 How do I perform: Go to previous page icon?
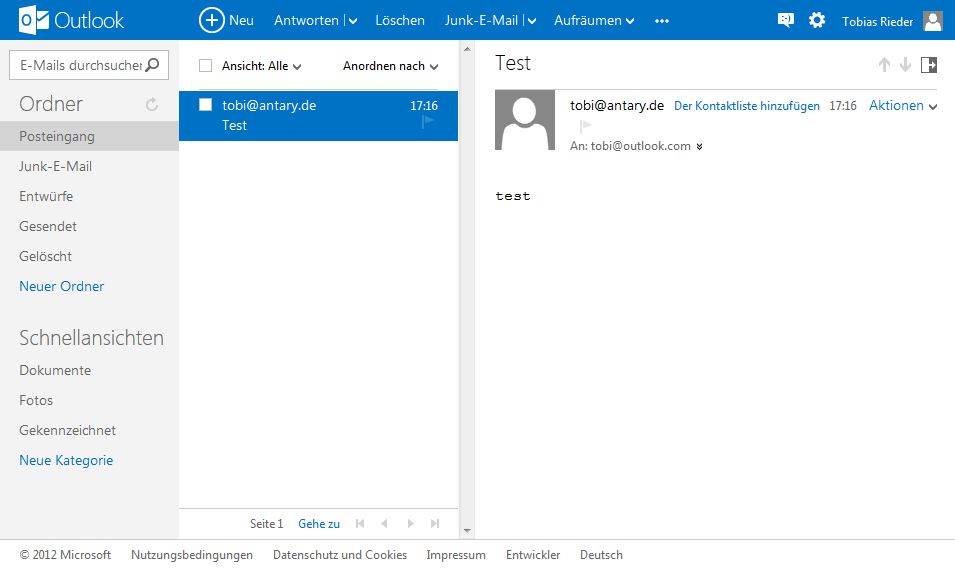click(x=384, y=524)
